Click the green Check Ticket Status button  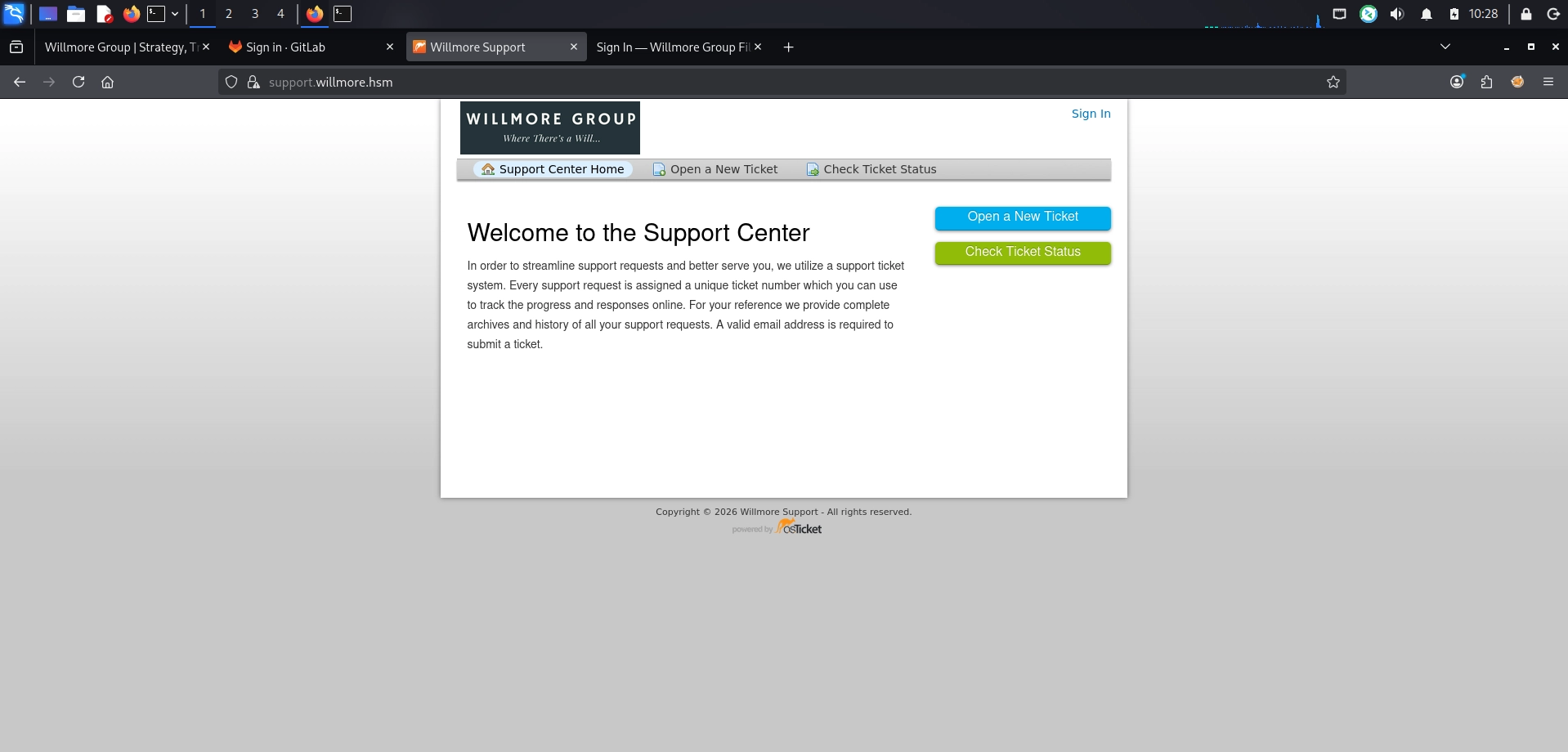click(1023, 253)
